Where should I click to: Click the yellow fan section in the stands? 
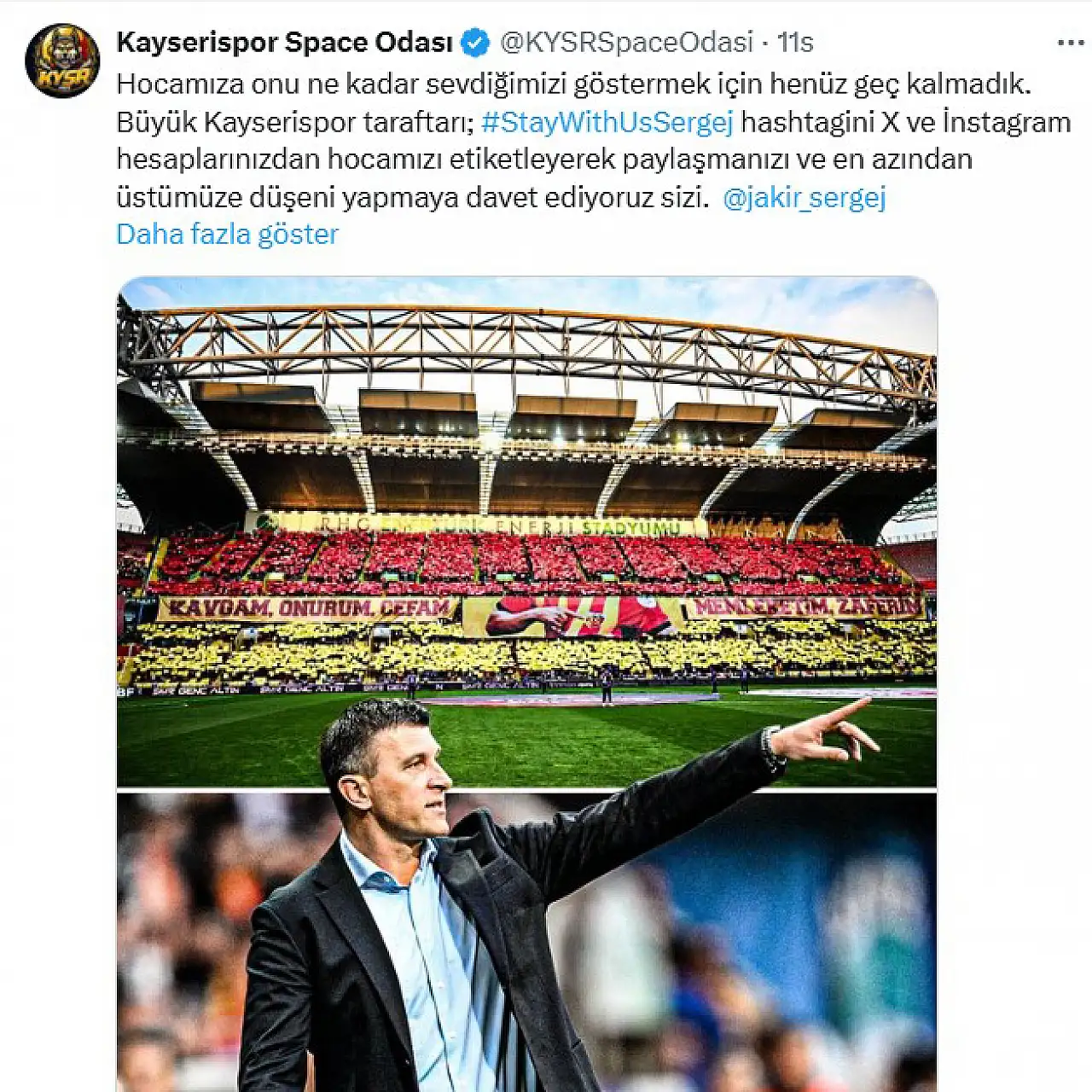pos(526,653)
